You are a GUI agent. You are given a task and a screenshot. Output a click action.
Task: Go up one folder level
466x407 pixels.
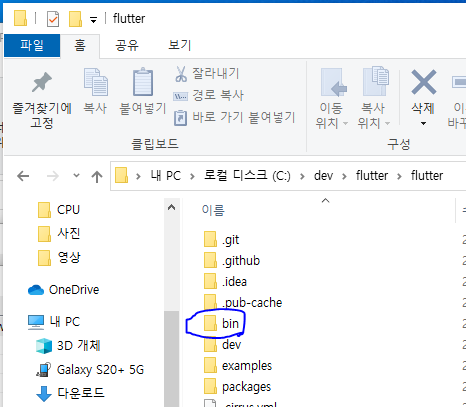97,176
